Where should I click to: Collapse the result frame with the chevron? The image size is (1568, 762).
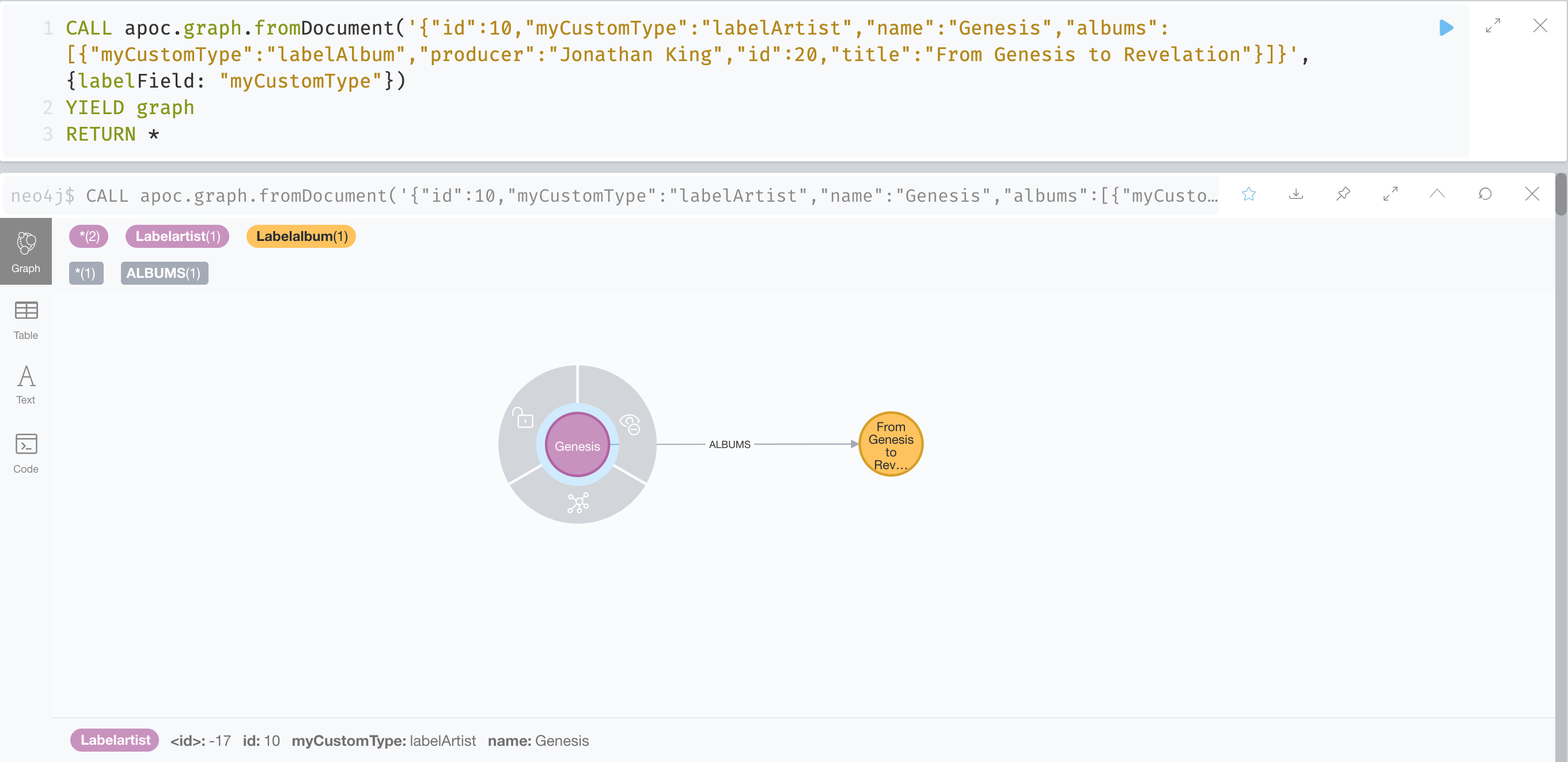(x=1437, y=194)
